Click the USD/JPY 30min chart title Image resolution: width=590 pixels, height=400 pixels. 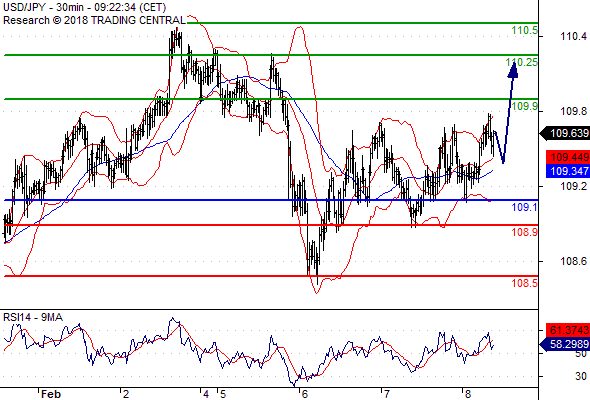click(x=84, y=8)
